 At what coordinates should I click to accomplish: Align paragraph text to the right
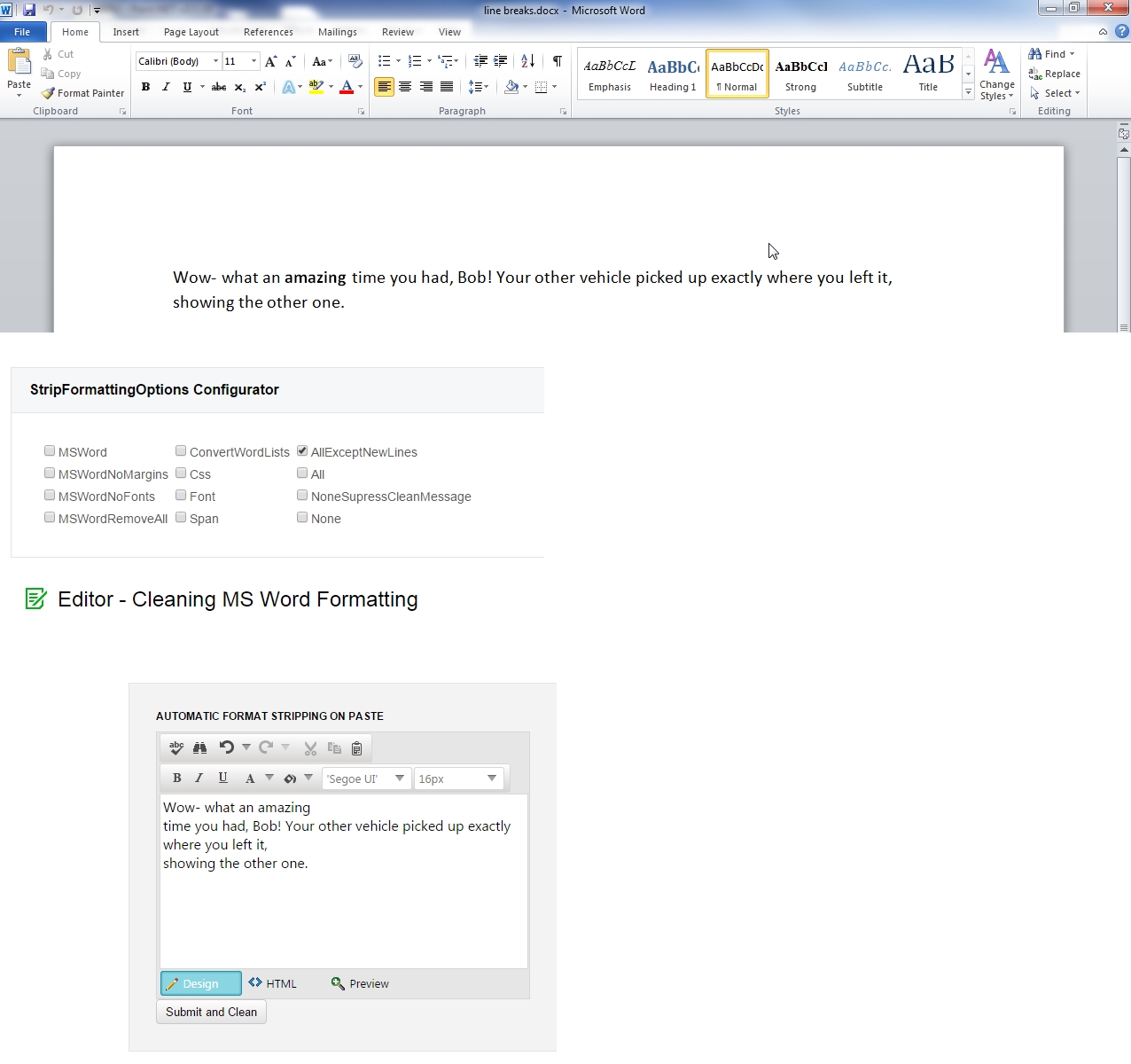[426, 87]
